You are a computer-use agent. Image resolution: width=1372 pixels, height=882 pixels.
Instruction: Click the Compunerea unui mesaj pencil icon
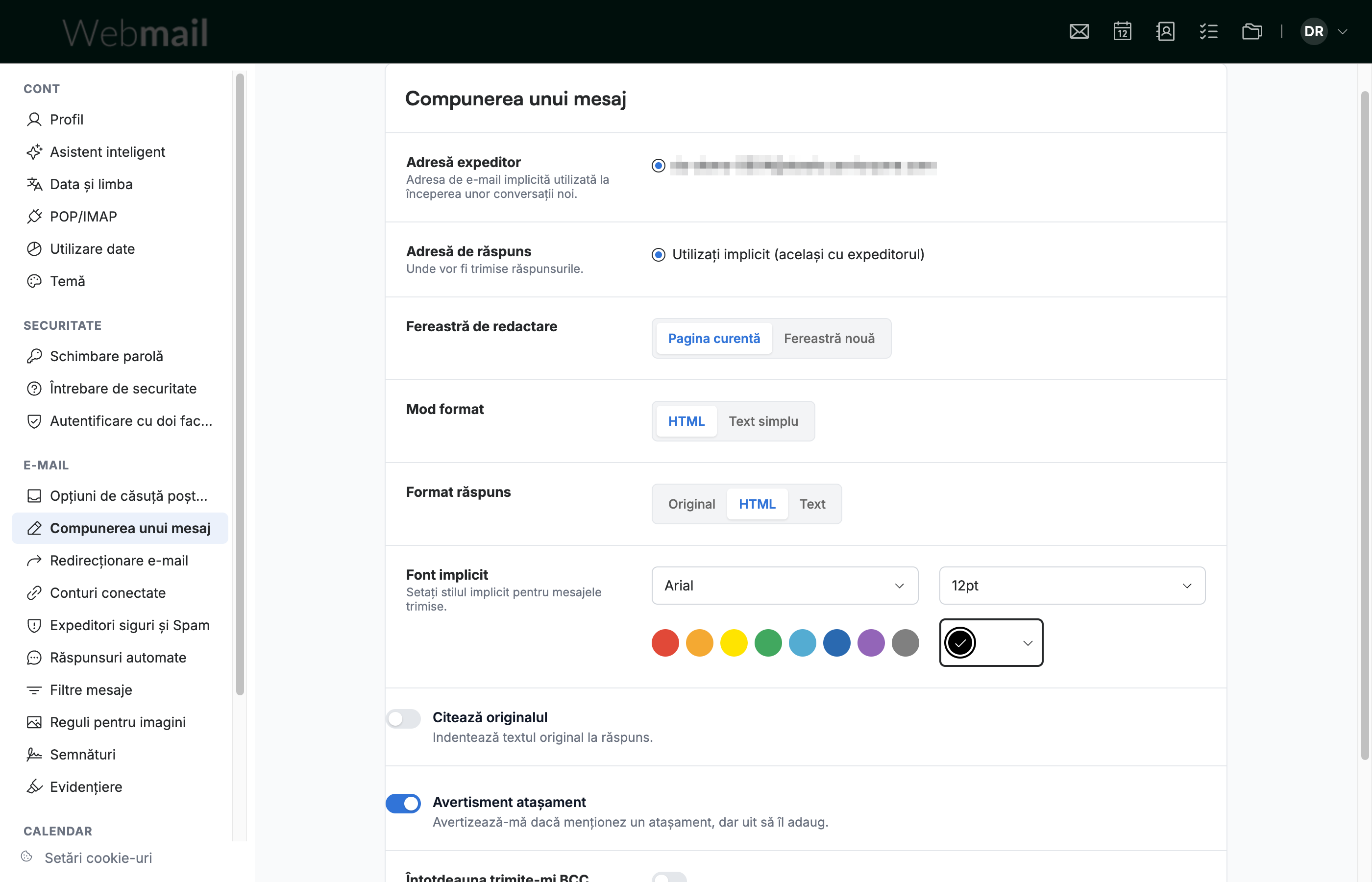(x=34, y=528)
